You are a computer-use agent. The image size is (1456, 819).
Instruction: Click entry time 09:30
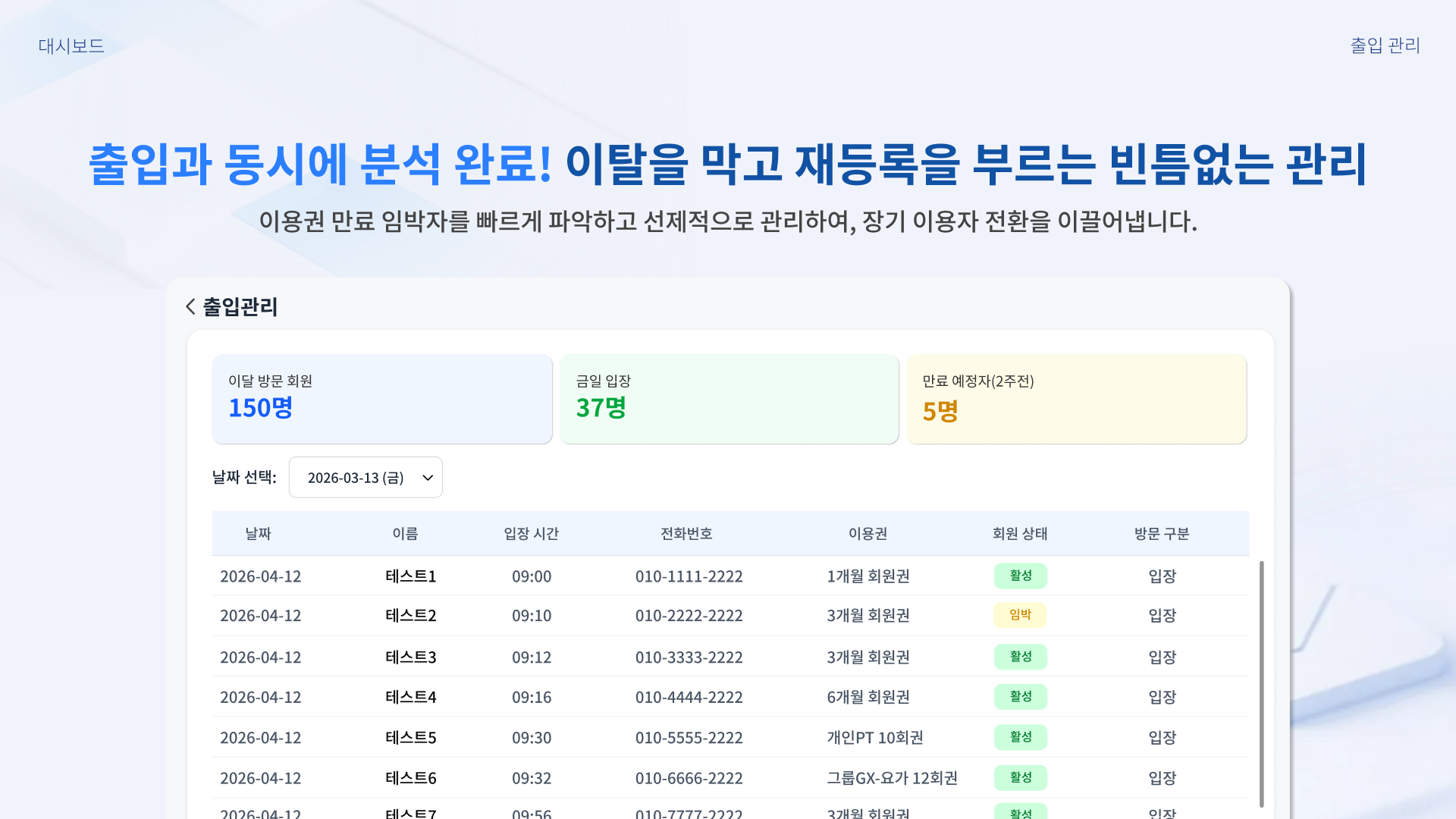pos(532,738)
